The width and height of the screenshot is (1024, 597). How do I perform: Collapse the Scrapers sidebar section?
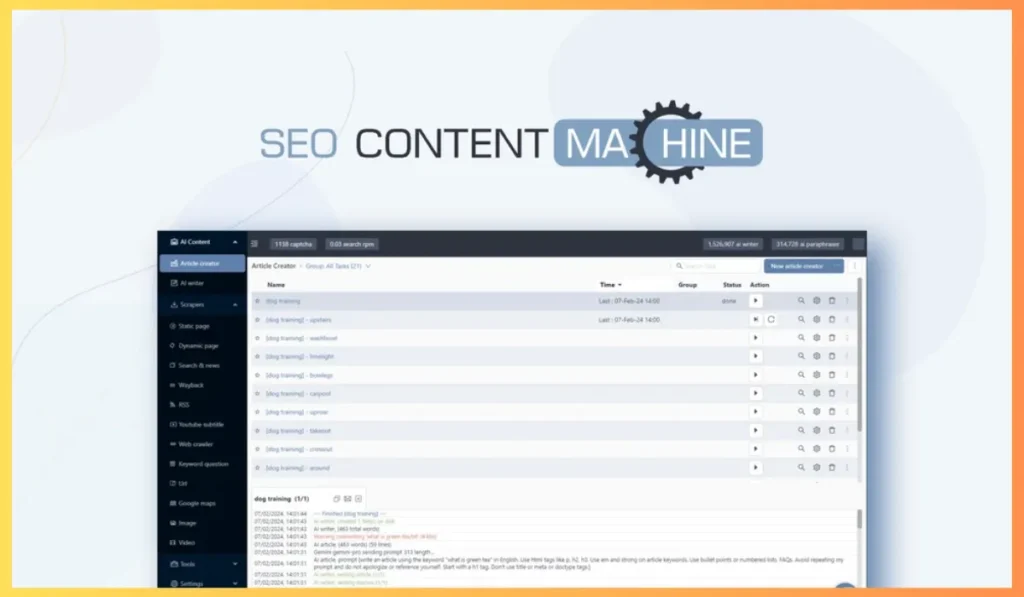click(235, 305)
